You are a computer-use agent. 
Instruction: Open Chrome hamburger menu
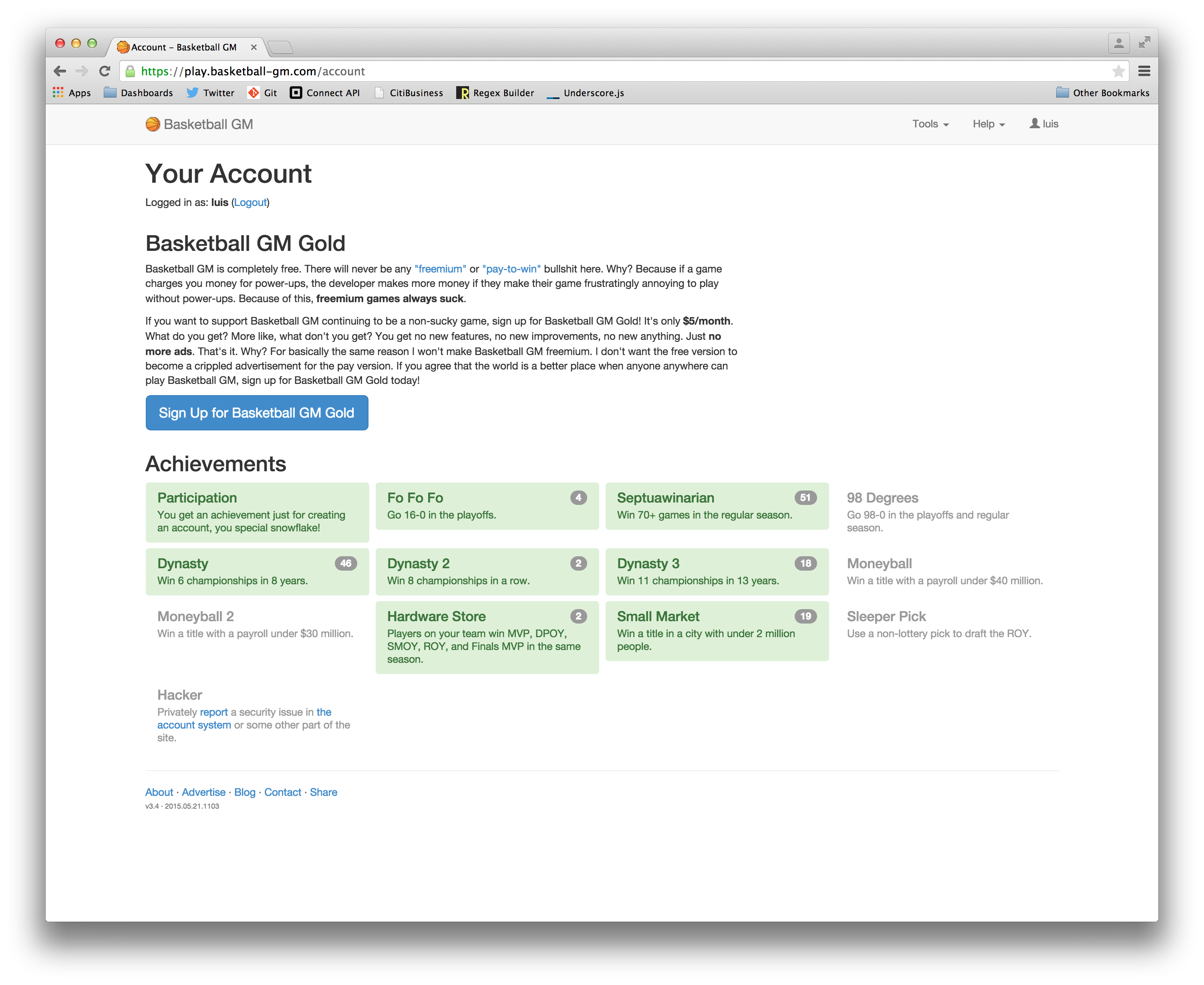tap(1144, 71)
